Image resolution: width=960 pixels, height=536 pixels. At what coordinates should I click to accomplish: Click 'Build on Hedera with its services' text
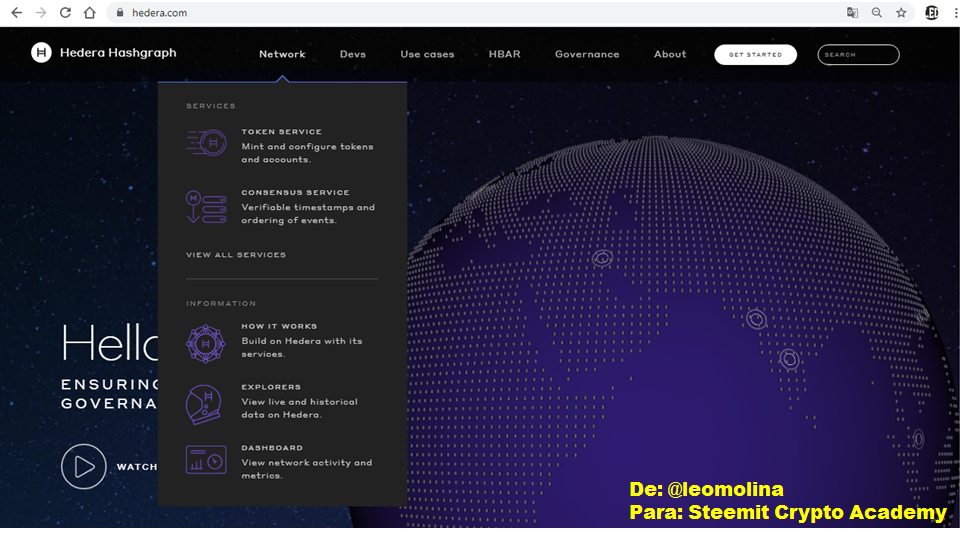click(x=302, y=347)
